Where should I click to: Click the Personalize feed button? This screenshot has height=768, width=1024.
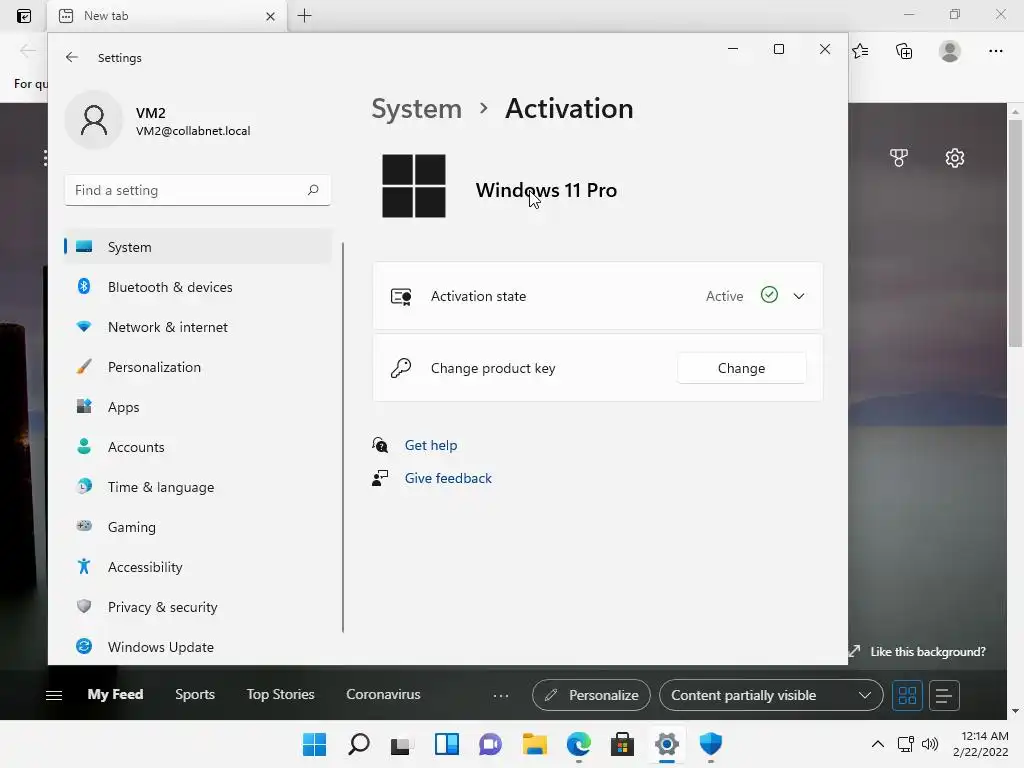click(x=591, y=695)
